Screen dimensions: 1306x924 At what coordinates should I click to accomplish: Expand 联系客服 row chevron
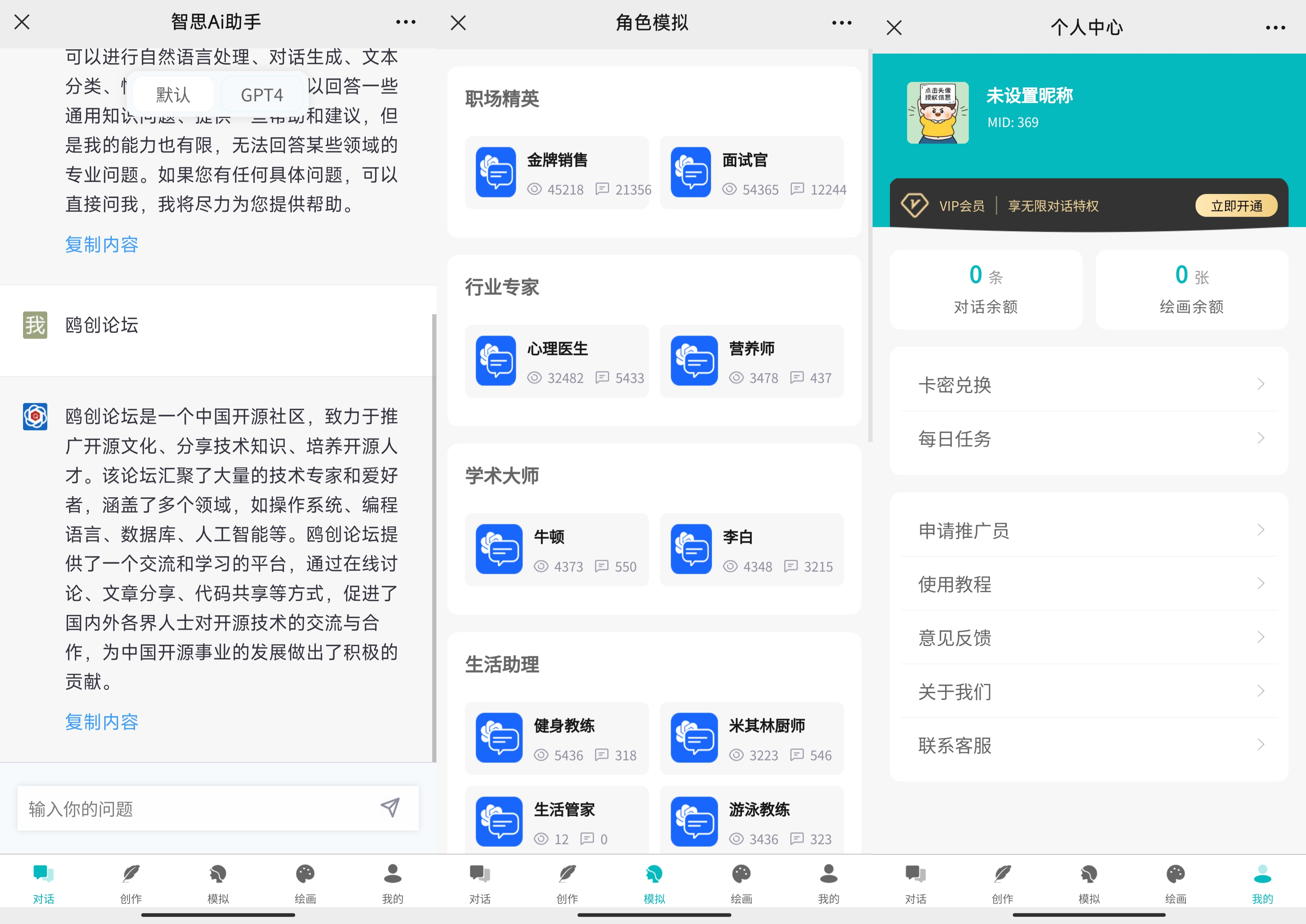1261,744
